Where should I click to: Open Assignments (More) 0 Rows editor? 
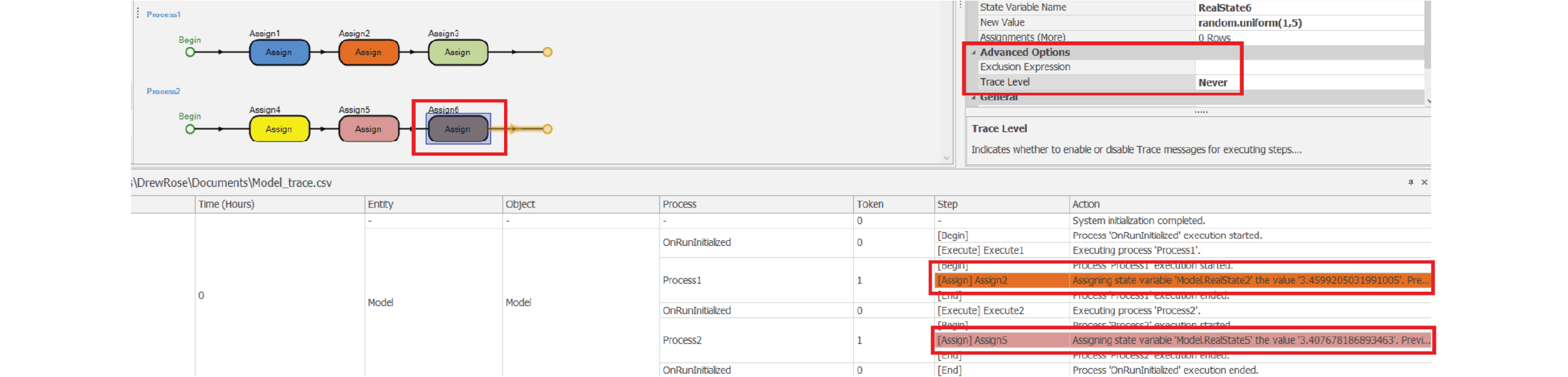[1310, 38]
